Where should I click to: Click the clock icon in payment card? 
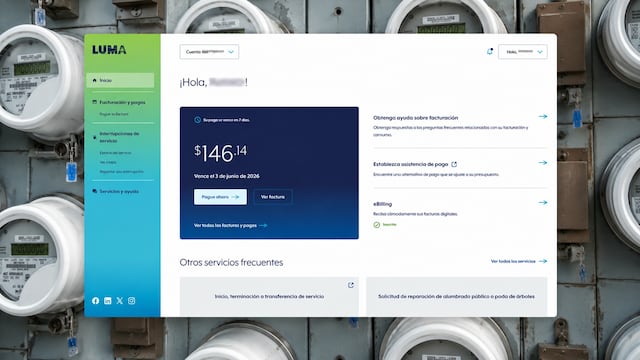198,120
